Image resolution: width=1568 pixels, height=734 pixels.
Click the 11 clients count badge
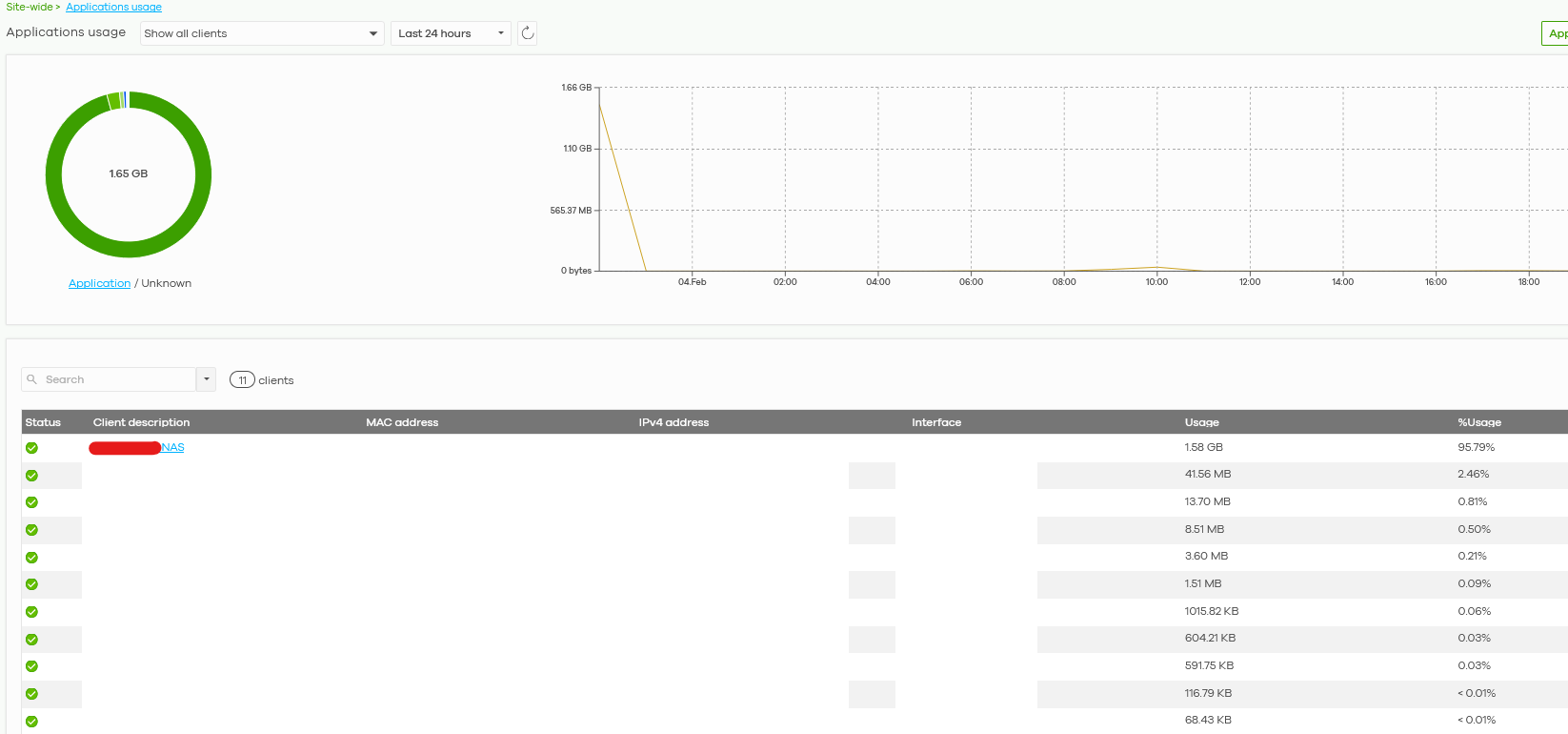click(242, 380)
